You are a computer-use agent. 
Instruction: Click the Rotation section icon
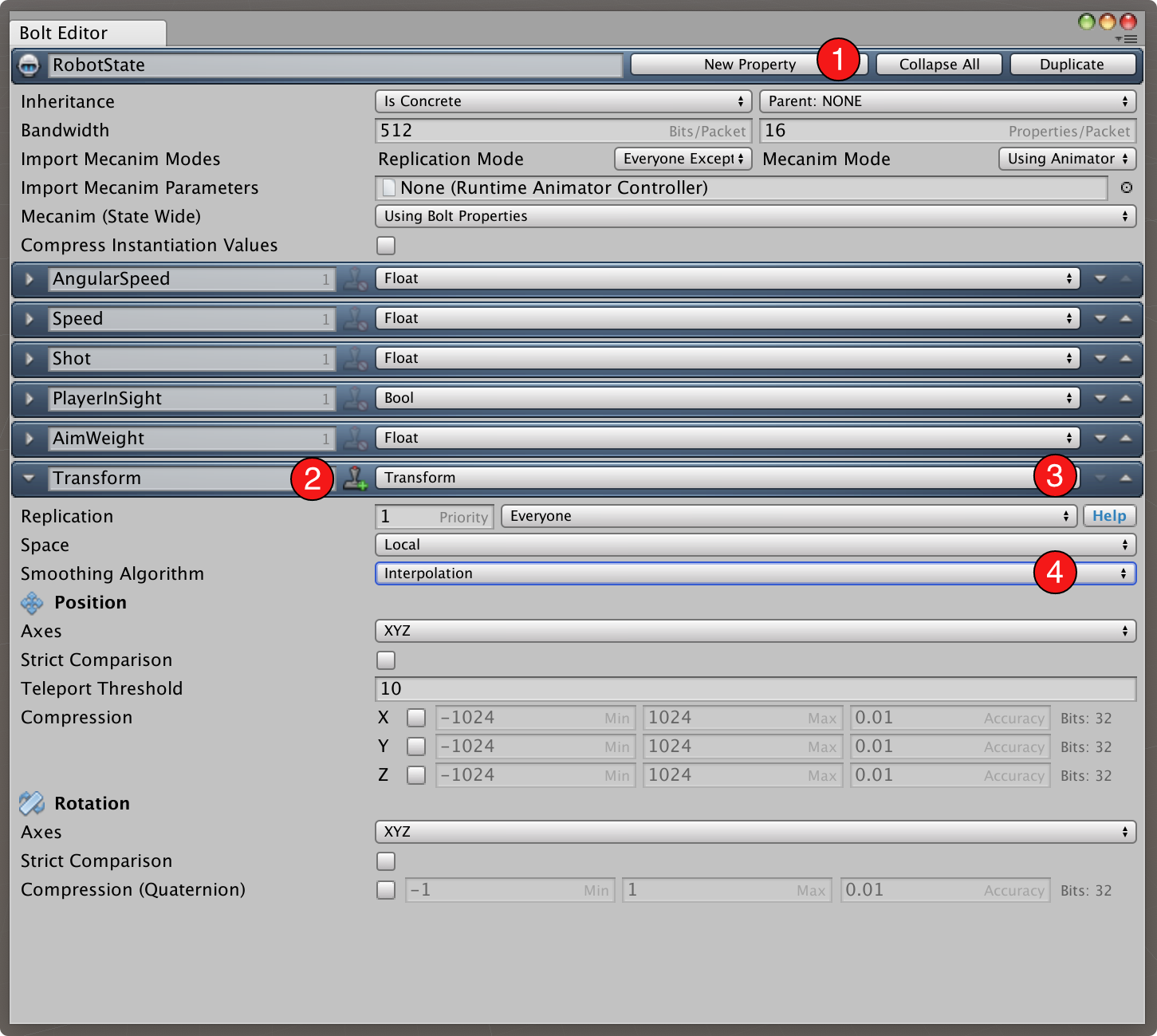tap(32, 803)
